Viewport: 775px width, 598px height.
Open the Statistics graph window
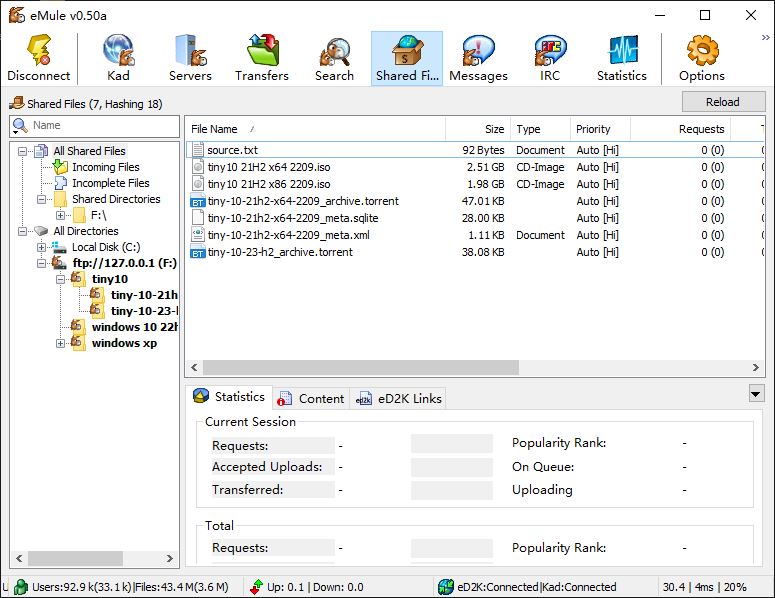(x=622, y=58)
